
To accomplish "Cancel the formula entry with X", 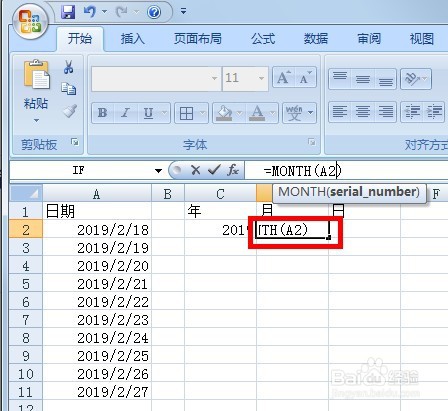I will click(196, 171).
